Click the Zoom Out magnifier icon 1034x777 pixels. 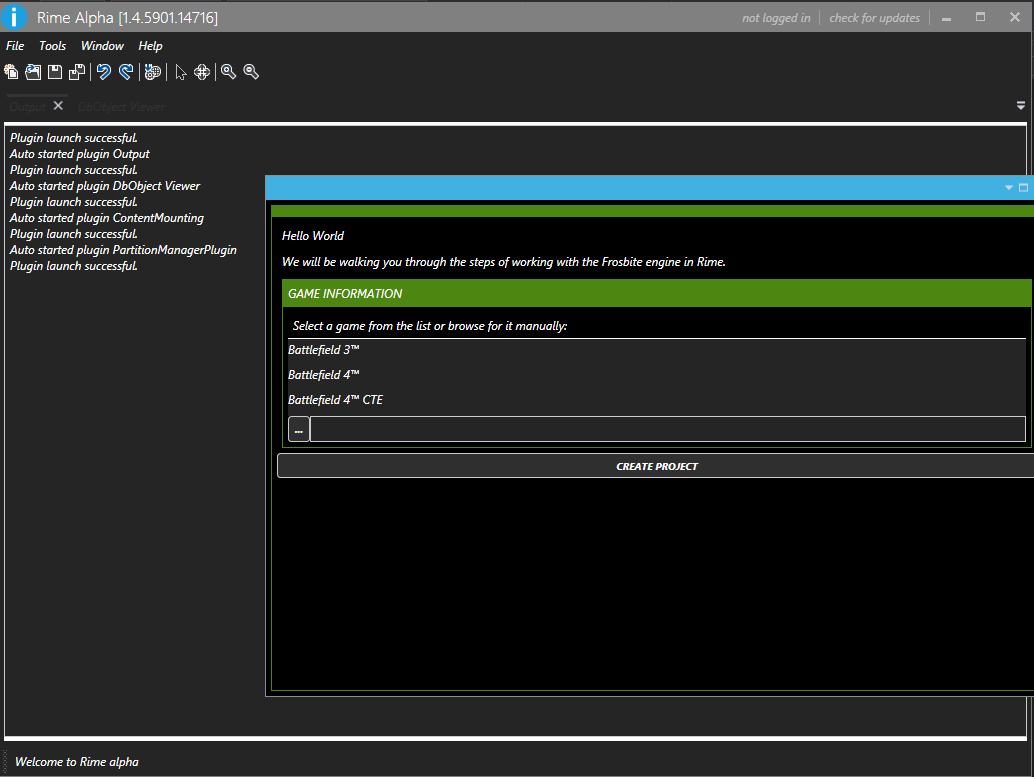[251, 72]
